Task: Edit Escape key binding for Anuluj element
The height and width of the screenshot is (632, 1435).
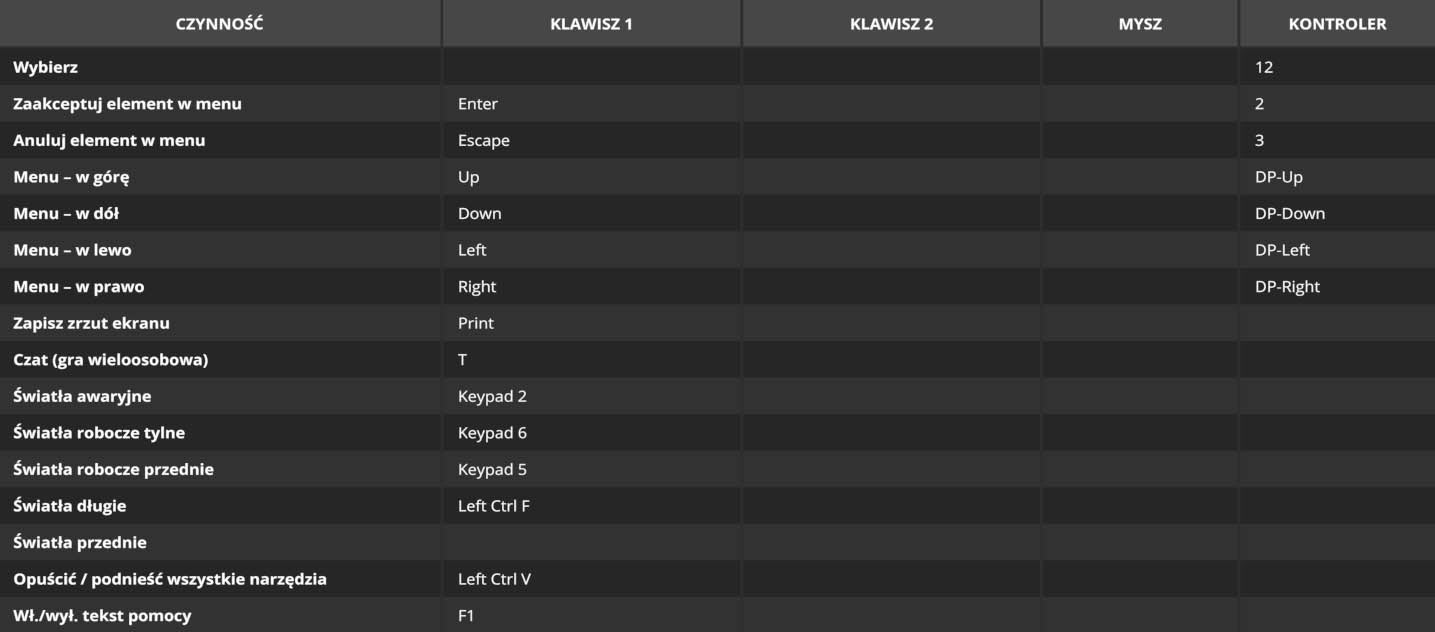Action: 591,140
